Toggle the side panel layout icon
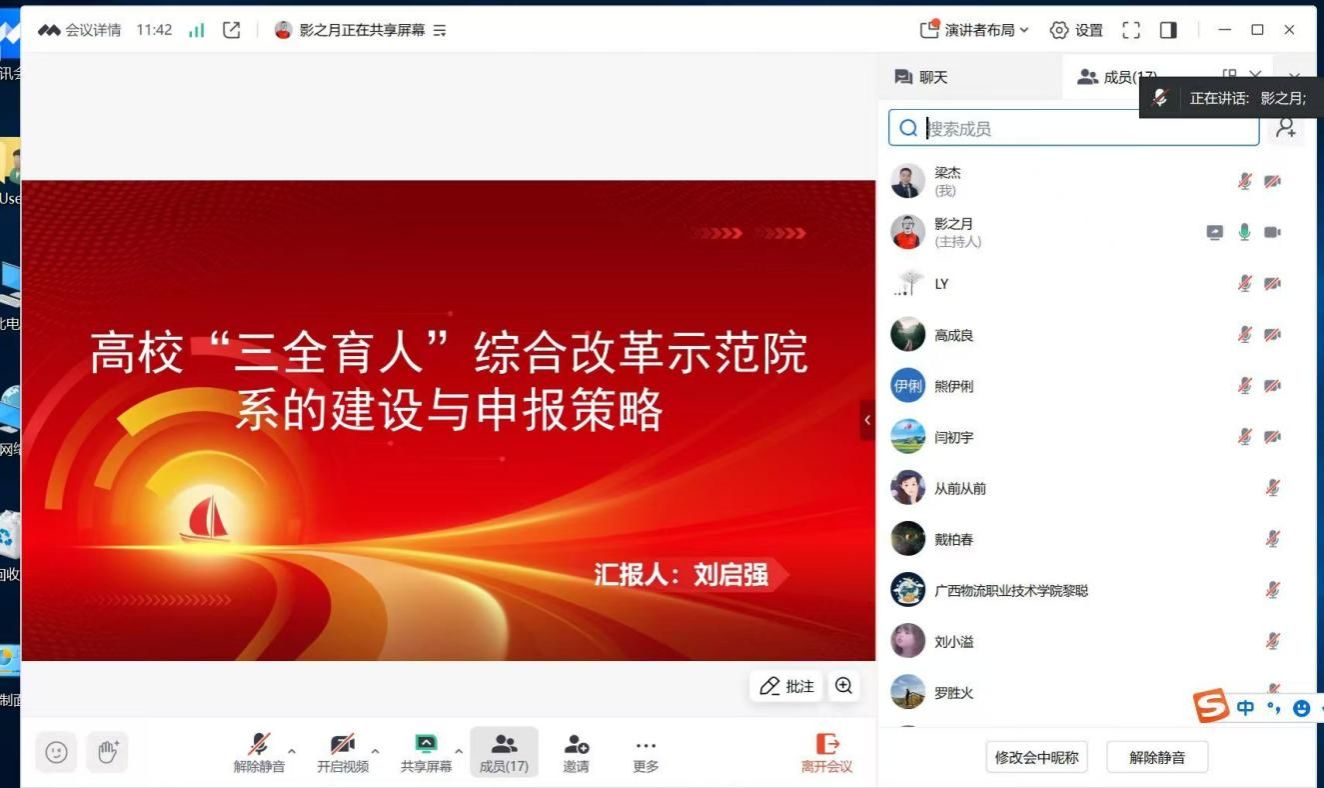1324x788 pixels. coord(1168,30)
